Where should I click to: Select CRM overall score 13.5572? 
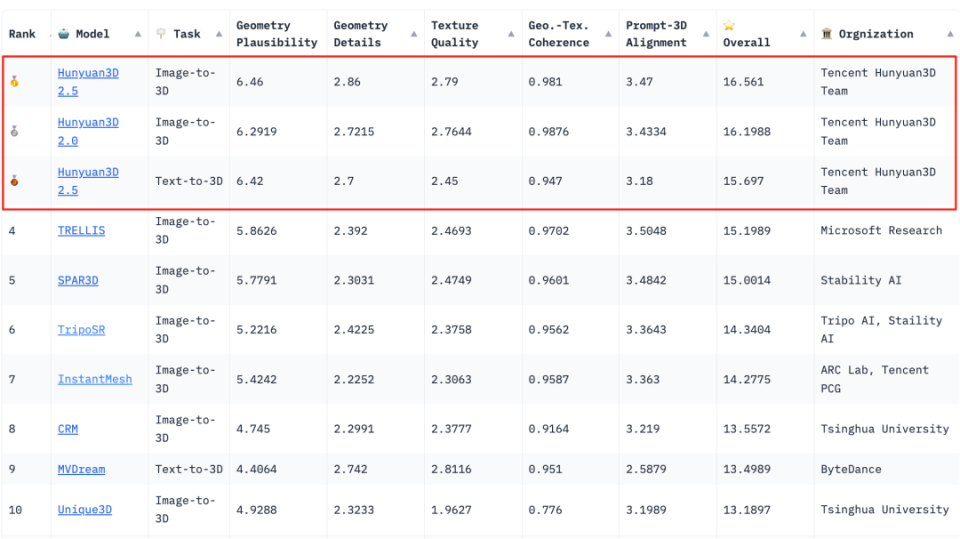click(746, 429)
